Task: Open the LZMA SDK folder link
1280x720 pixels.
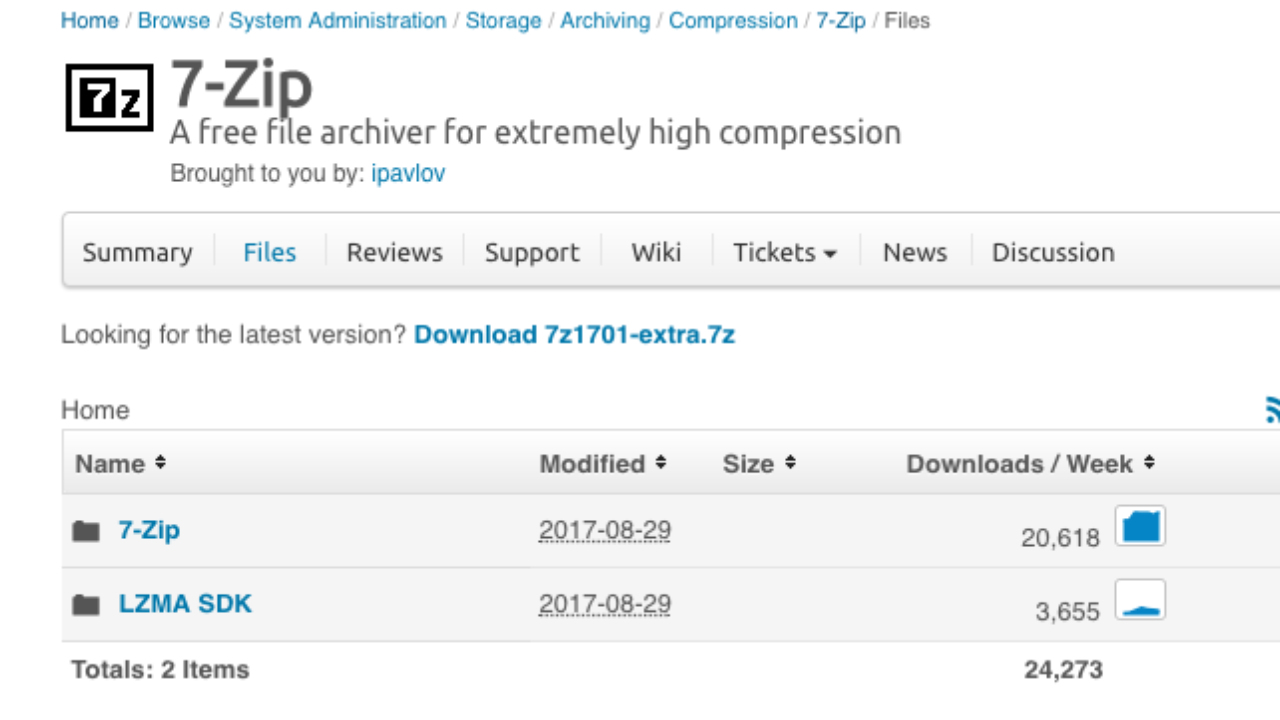Action: [185, 604]
